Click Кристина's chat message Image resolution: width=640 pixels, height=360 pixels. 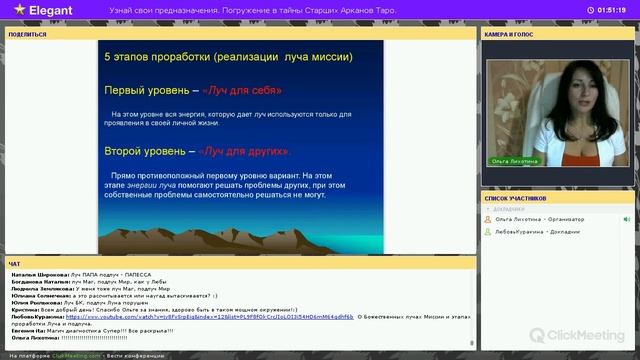(154, 310)
